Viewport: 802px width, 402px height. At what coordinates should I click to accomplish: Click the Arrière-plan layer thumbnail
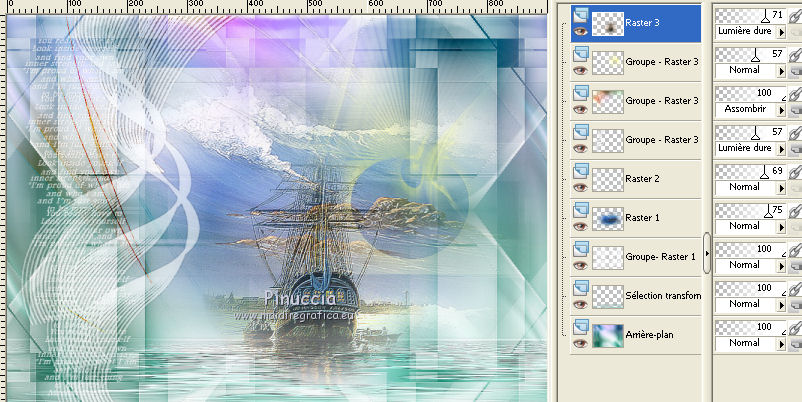point(608,336)
